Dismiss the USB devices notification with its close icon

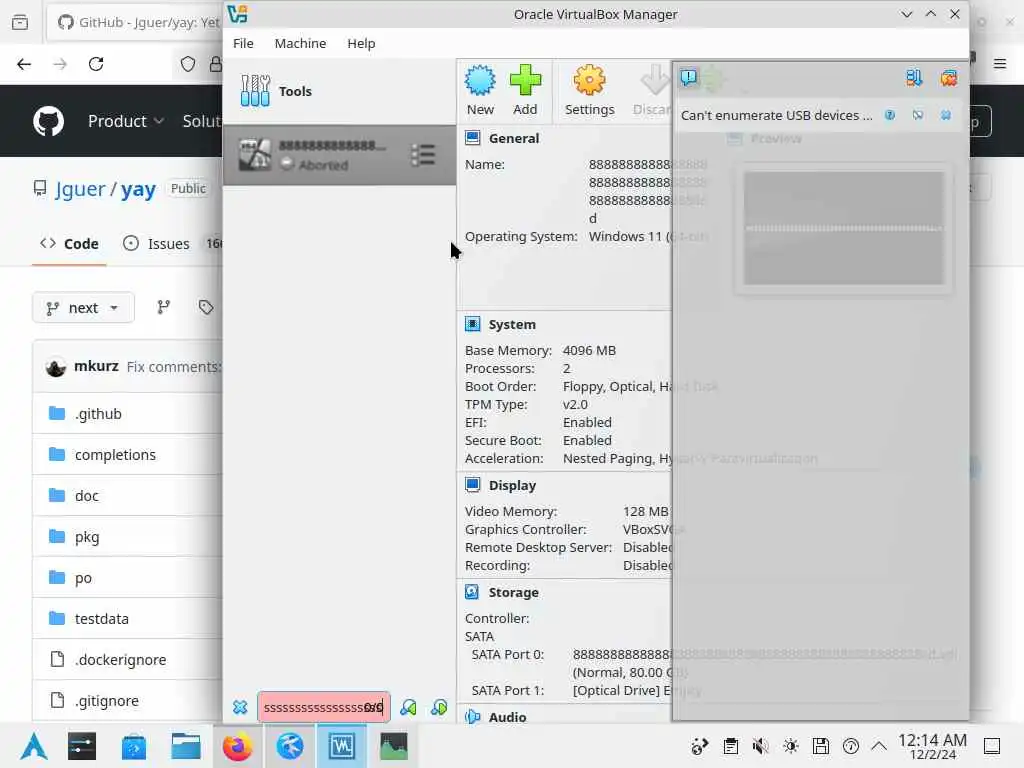pyautogui.click(x=946, y=116)
